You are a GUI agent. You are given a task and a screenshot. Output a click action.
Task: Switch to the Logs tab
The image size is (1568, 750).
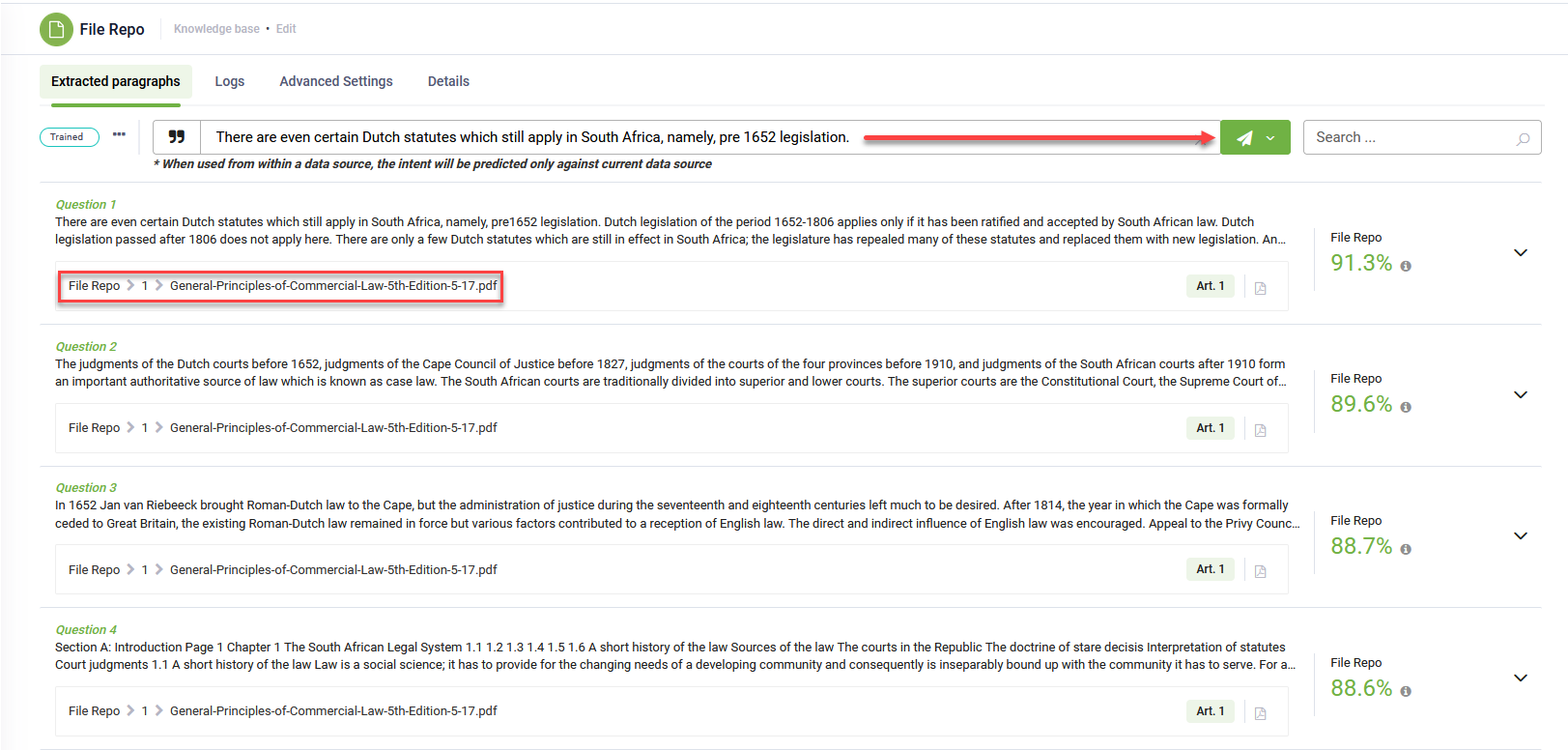[229, 81]
